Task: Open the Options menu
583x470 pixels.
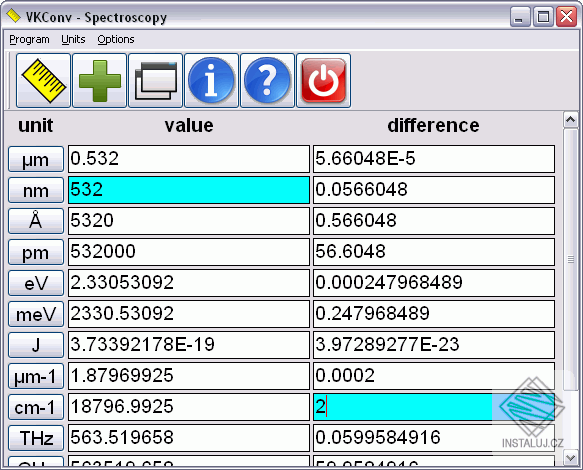Action: pos(116,39)
